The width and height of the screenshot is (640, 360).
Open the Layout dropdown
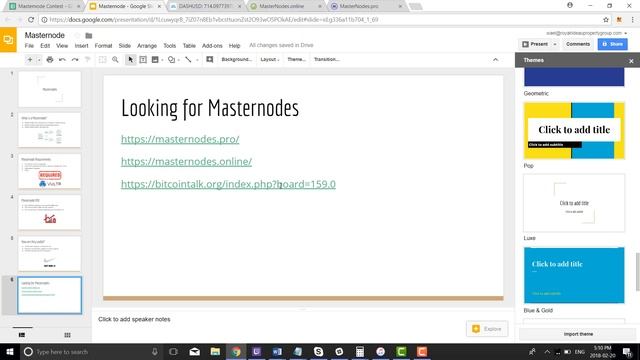click(x=270, y=60)
